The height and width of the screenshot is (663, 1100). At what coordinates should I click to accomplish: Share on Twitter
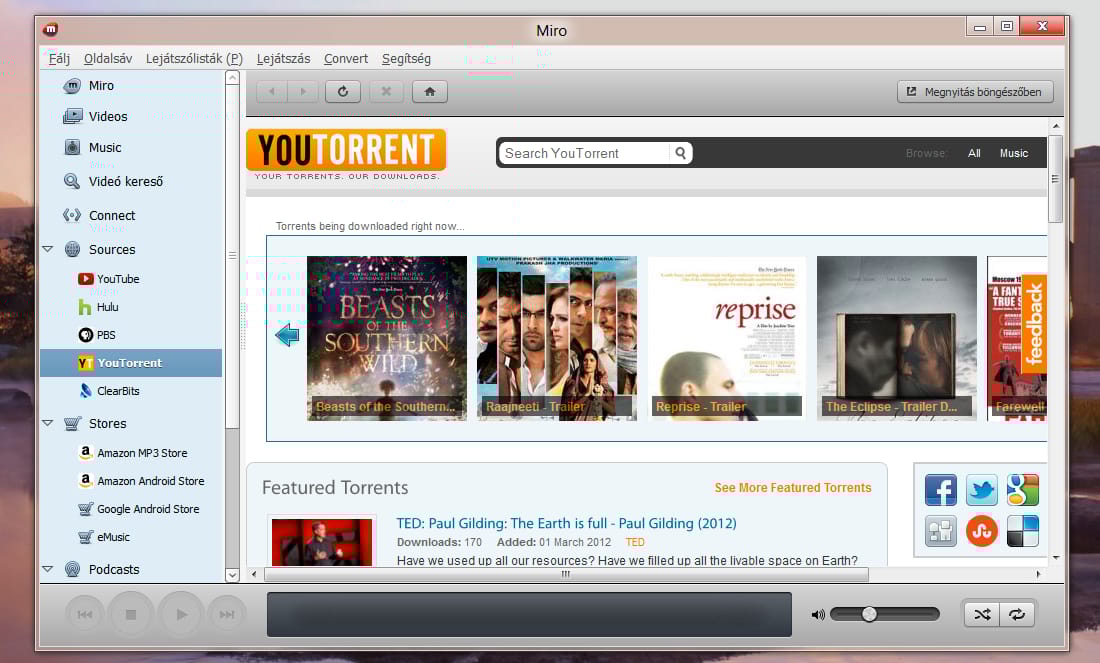(x=981, y=490)
